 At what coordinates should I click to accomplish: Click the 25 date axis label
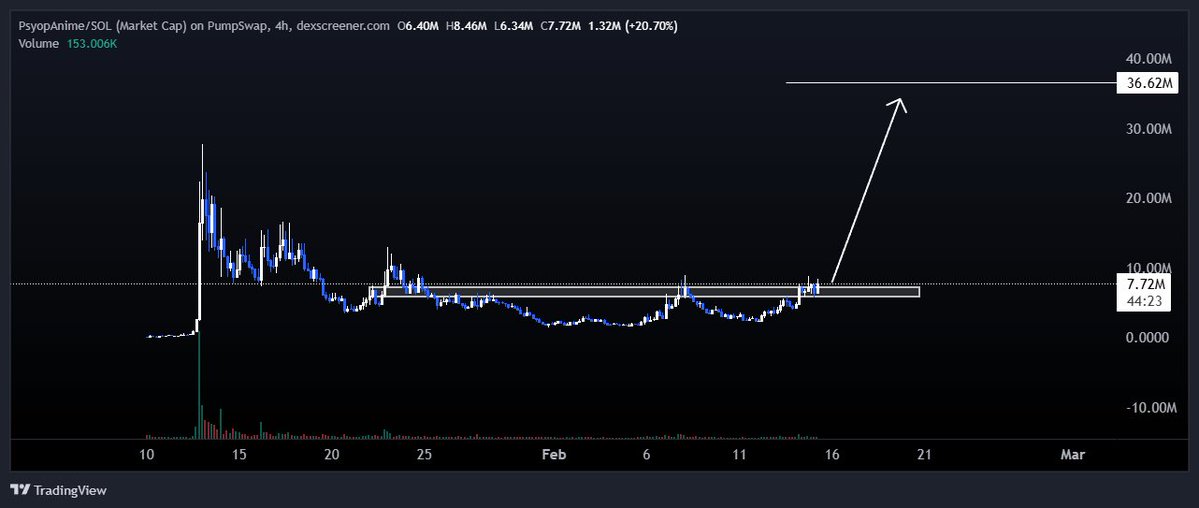(x=424, y=454)
